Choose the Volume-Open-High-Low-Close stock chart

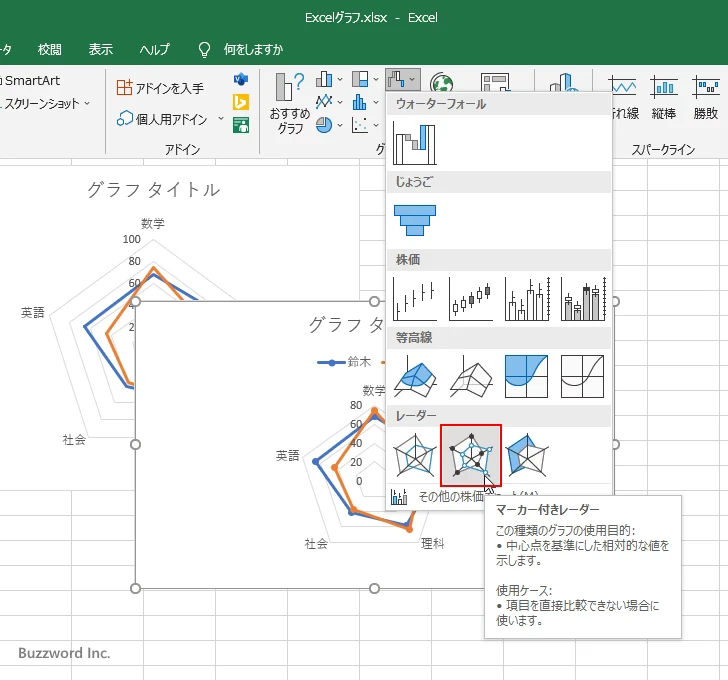click(x=583, y=299)
